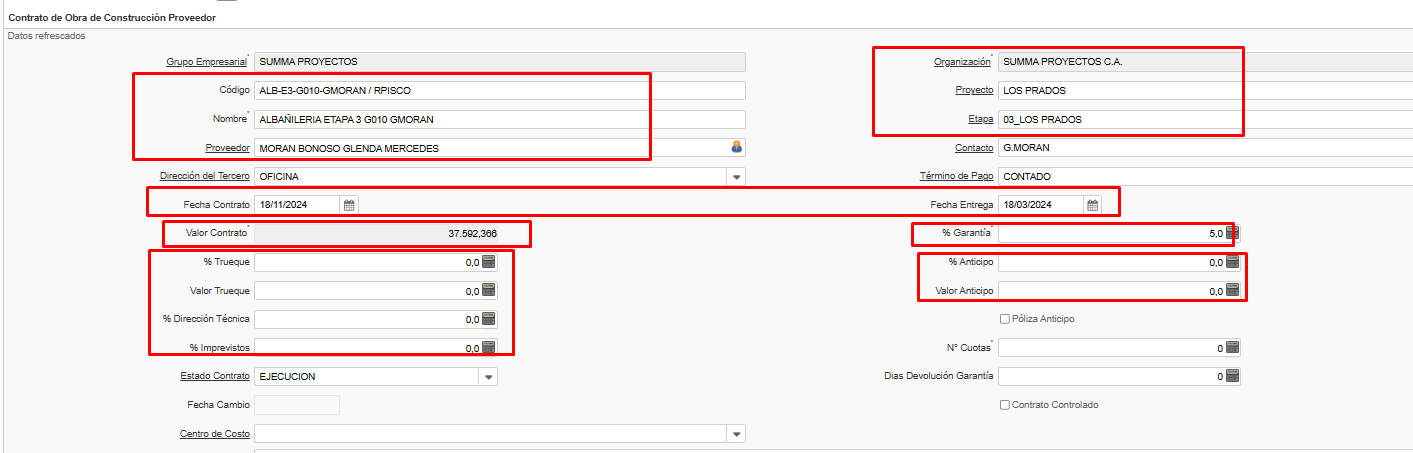Enable the Póliza Anticipo checkbox

click(x=1005, y=319)
